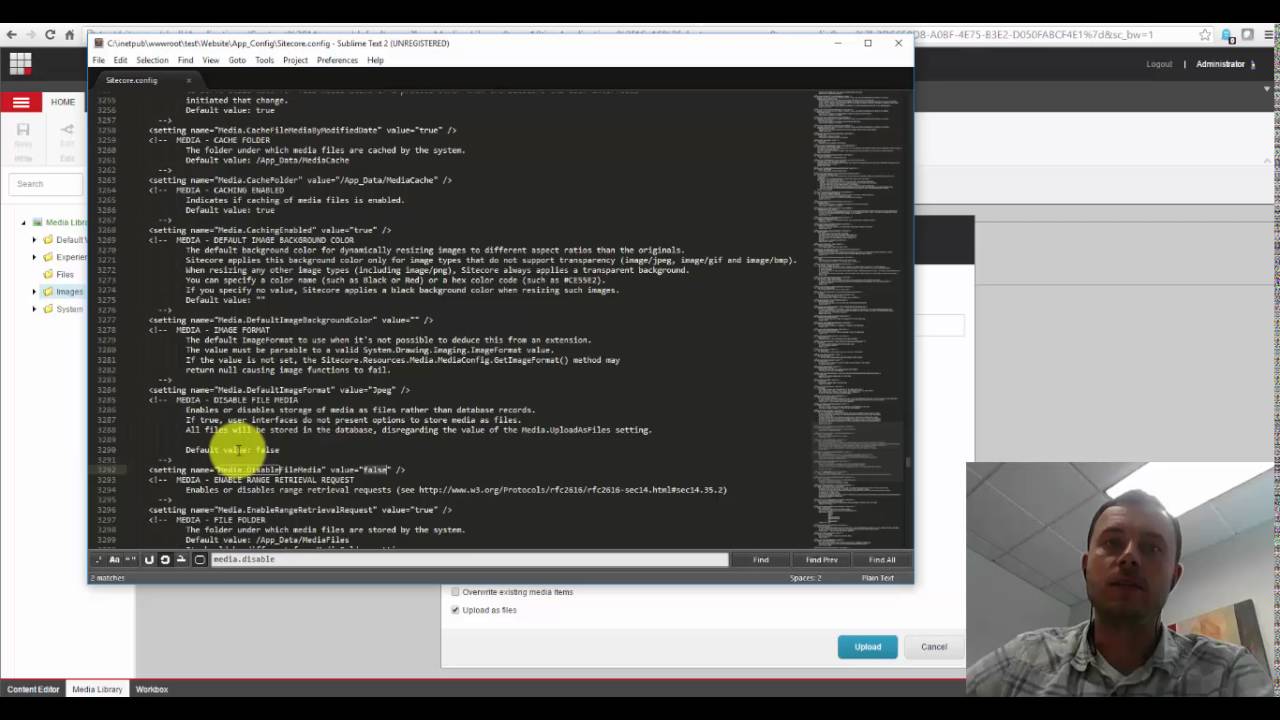Screen dimensions: 1280x720
Task: Open the Help menu in Sublime Text
Action: (x=375, y=60)
